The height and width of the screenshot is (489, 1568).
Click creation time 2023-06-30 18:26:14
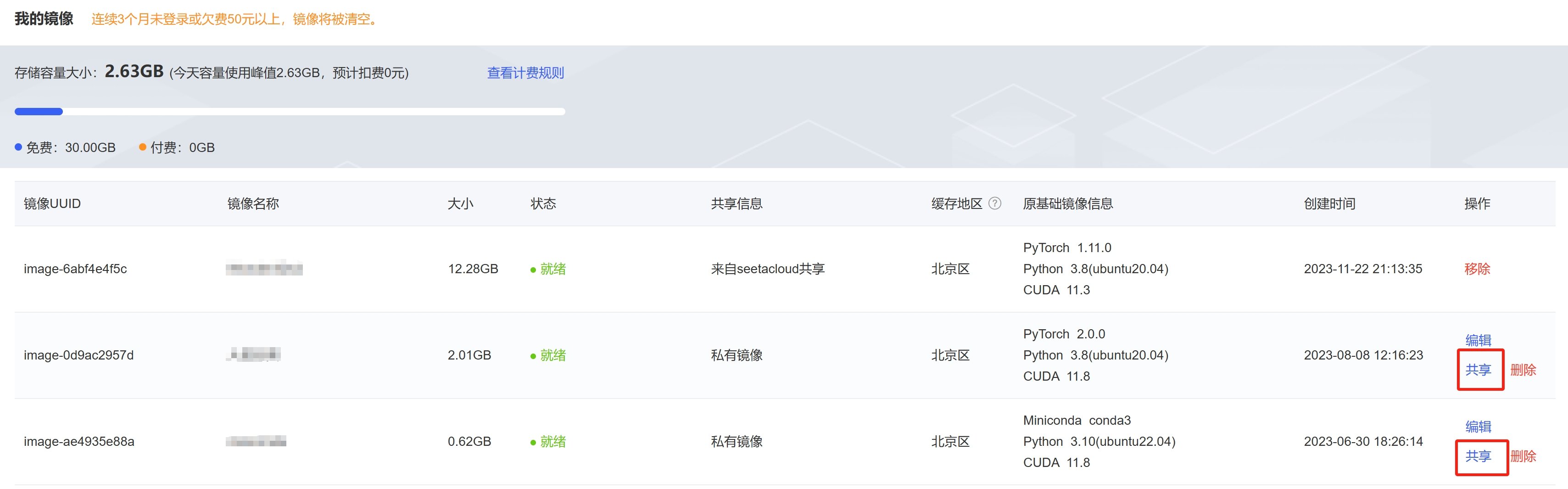[1363, 442]
